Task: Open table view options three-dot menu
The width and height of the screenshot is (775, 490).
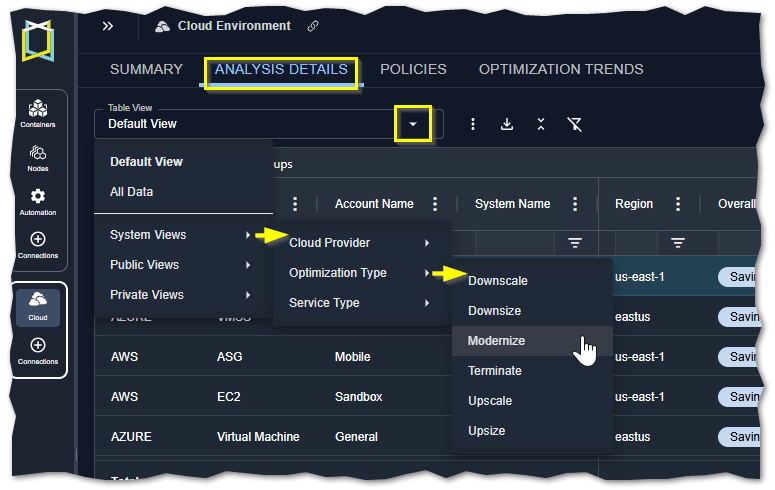Action: pyautogui.click(x=473, y=124)
